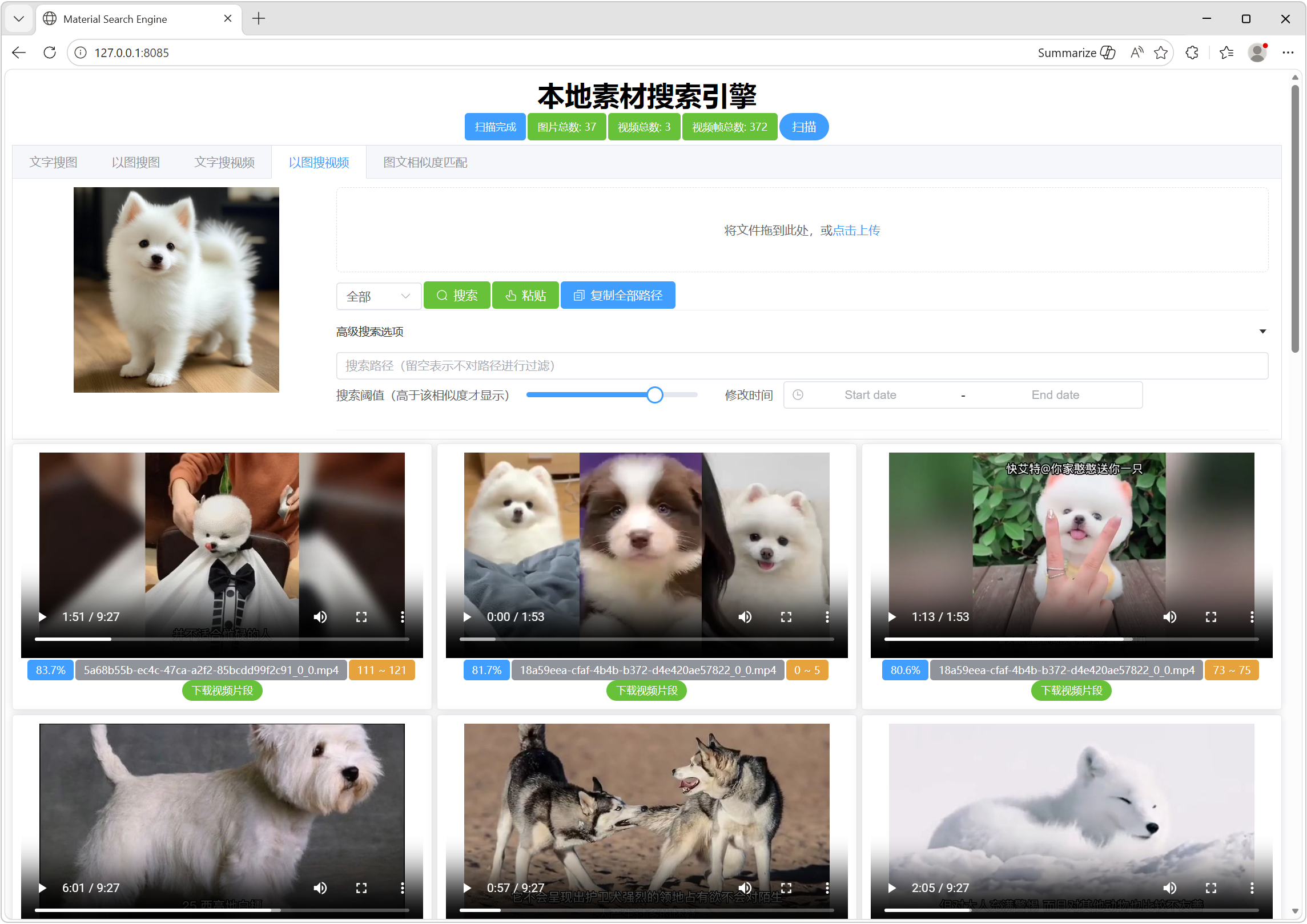Click the blue 扫描 button

point(804,127)
